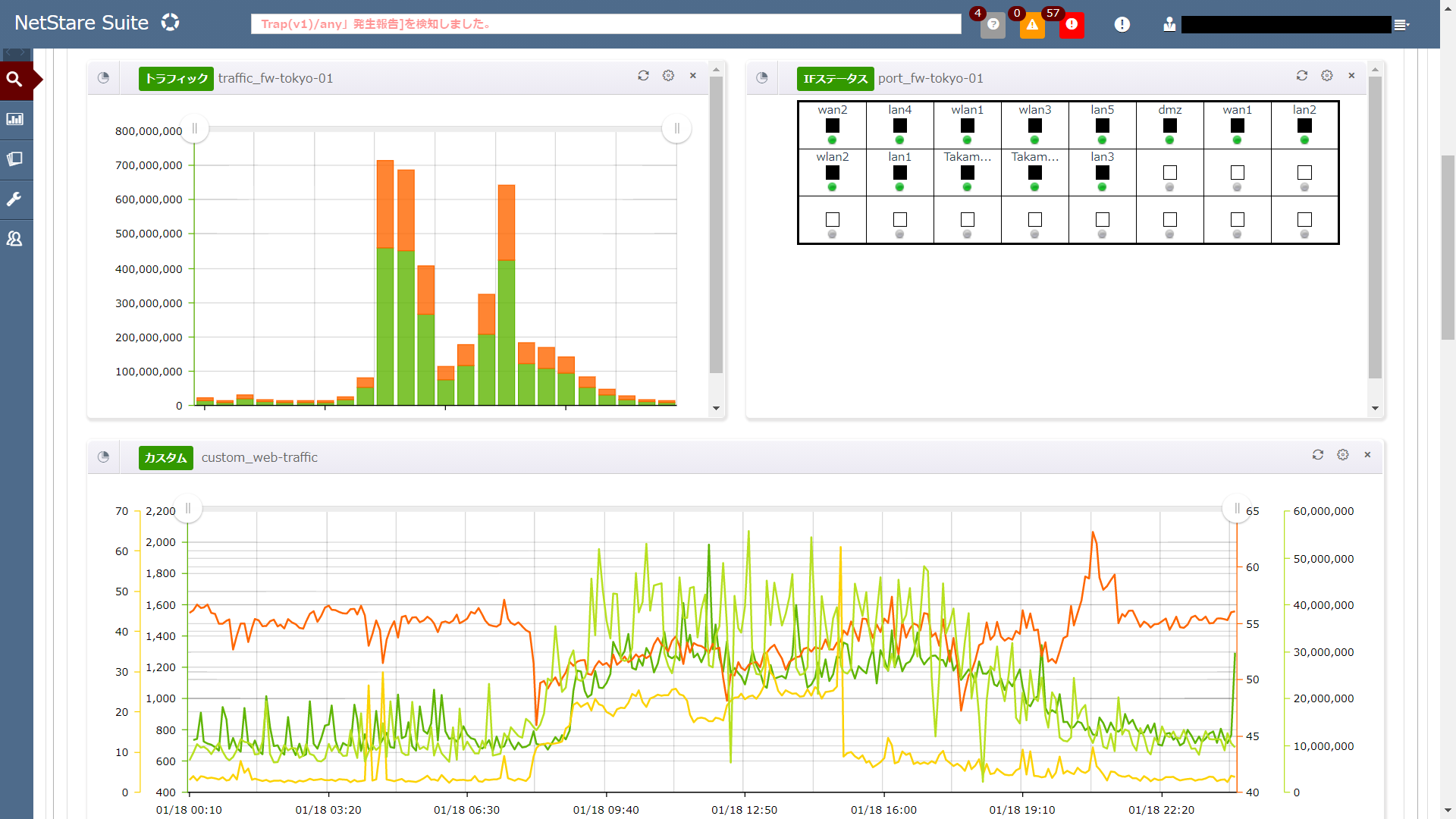Click right range handle of traffic chart

coord(676,129)
